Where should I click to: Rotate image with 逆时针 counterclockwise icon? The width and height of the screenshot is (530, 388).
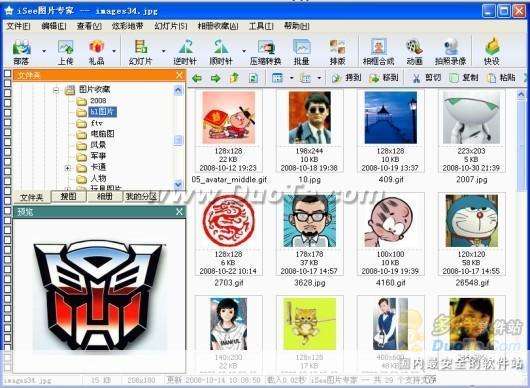tap(185, 52)
